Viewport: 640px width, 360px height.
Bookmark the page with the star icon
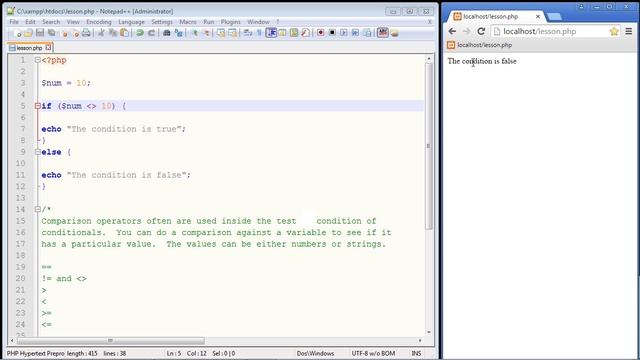tap(614, 31)
